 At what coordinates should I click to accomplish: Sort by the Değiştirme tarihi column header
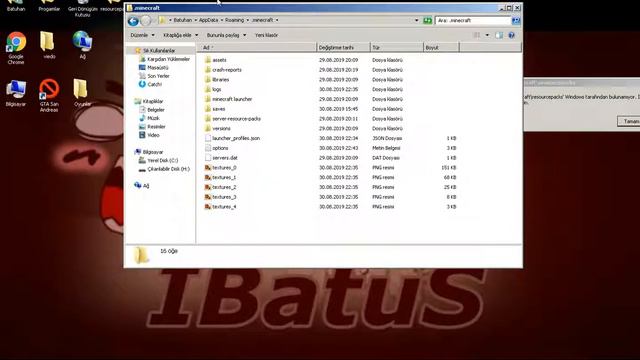point(343,48)
